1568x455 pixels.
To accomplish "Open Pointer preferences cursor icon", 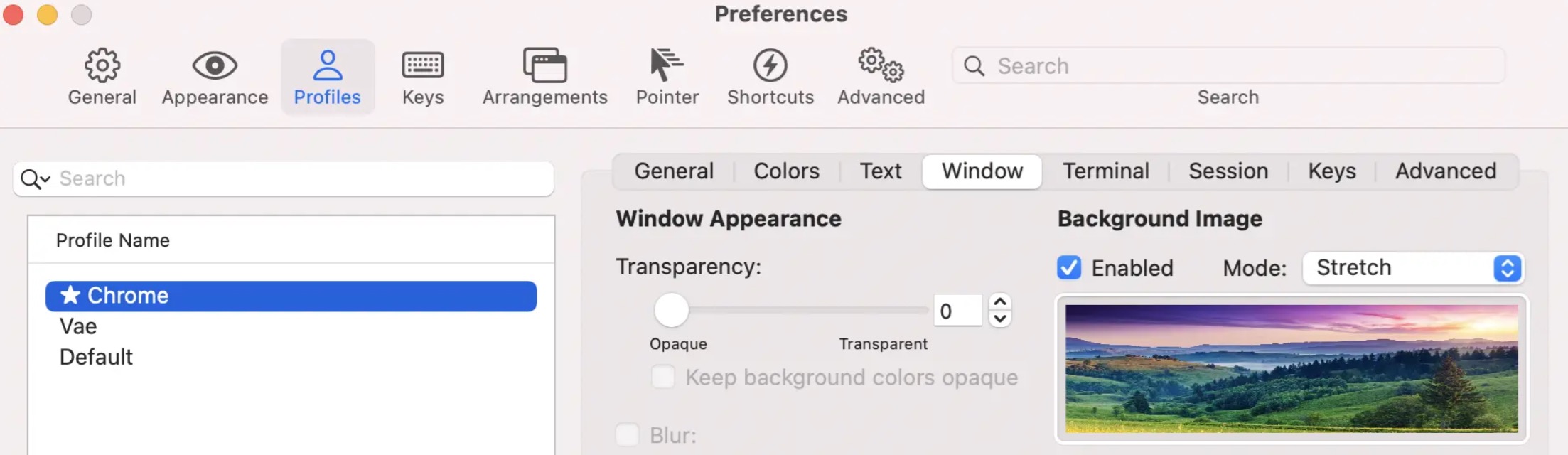I will (x=666, y=66).
